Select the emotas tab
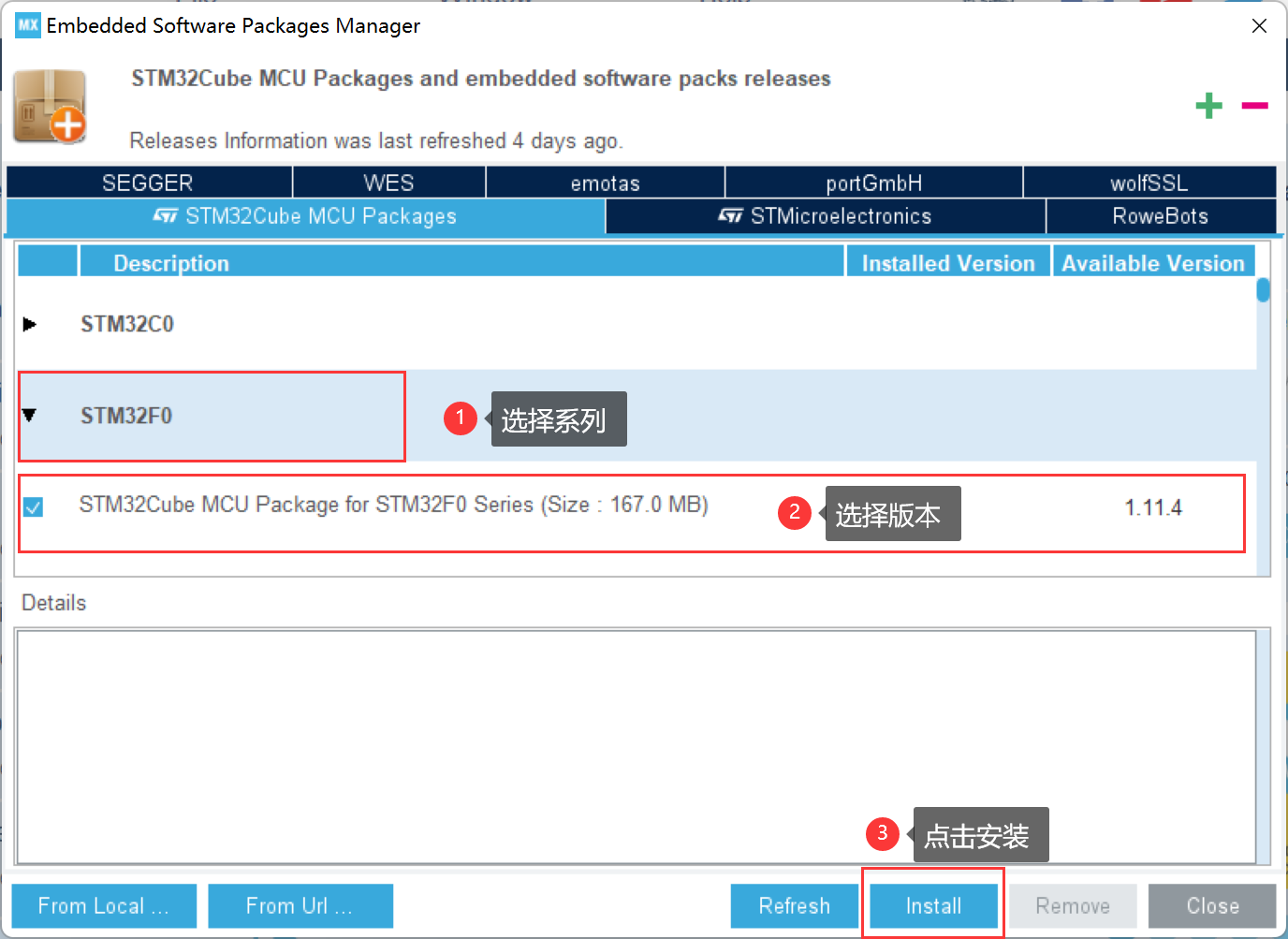This screenshot has height=939, width=1288. click(605, 183)
